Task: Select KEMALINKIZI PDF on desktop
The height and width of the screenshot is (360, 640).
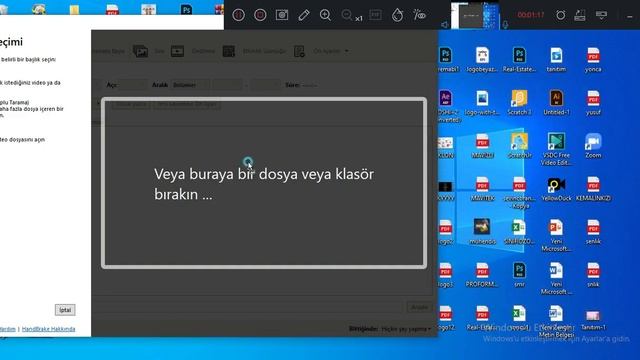Action: click(x=593, y=189)
